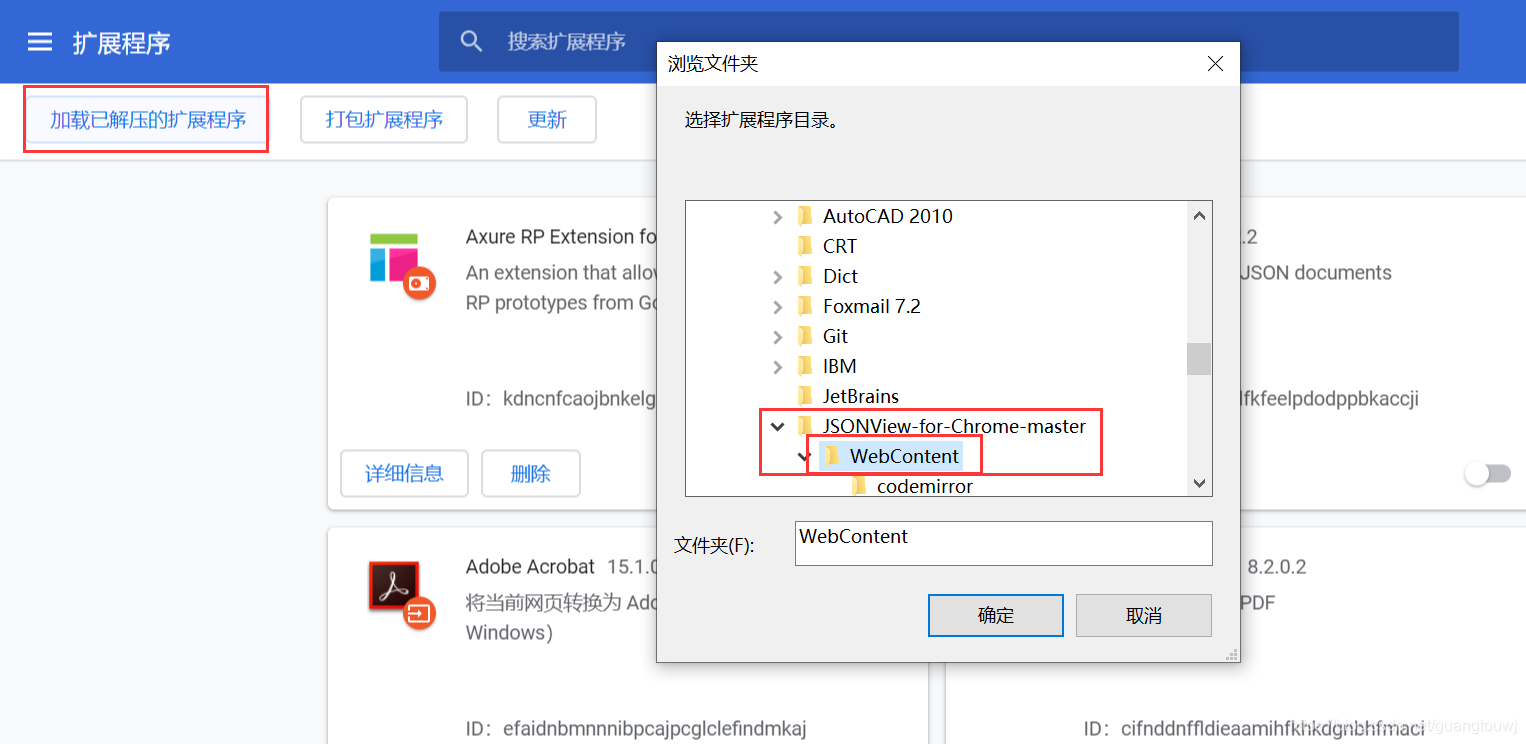
Task: Expand the Foxmail 7.2 folder node
Action: (778, 306)
